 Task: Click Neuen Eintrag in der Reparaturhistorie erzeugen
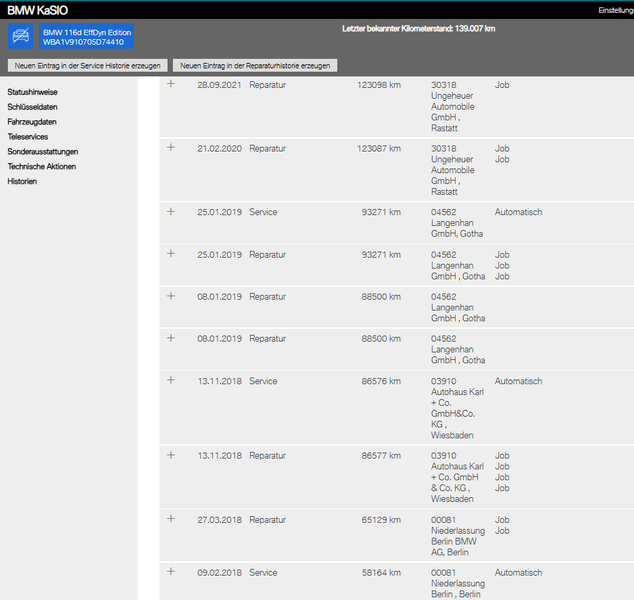pos(255,65)
